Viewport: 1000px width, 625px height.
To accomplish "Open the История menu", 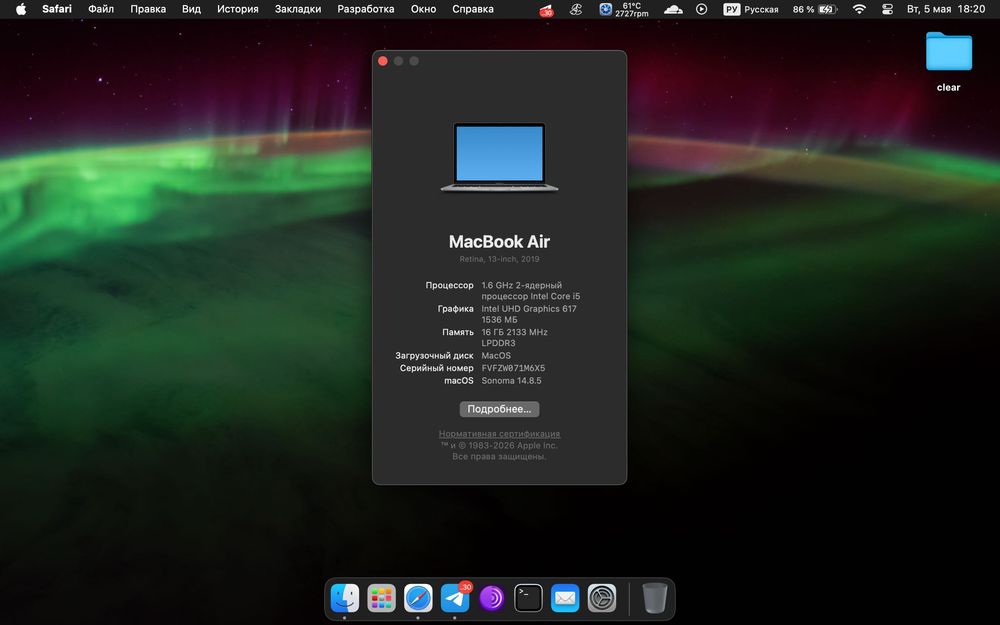I will (x=238, y=9).
